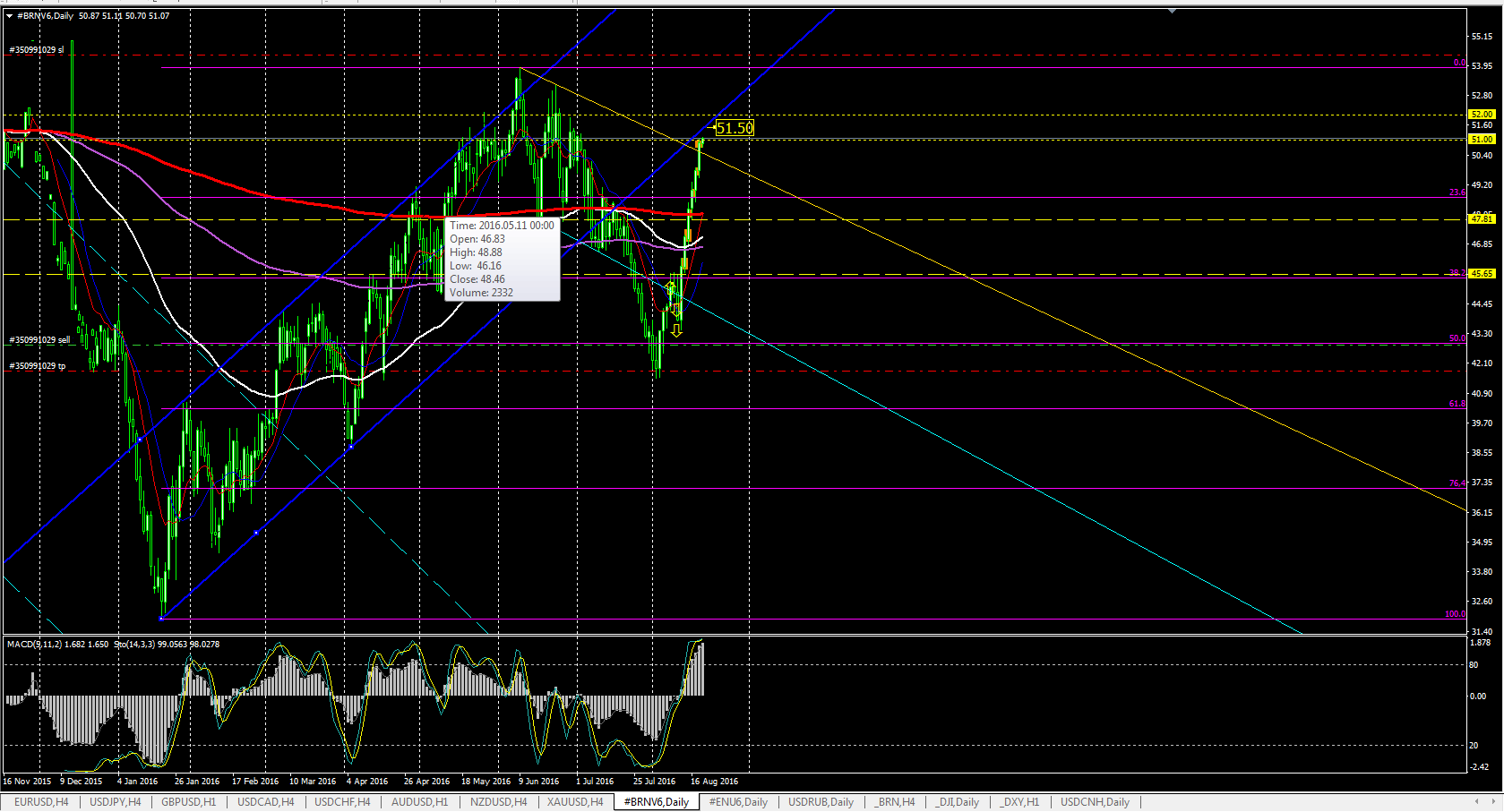1504x812 pixels.
Task: Click the 9 Jun 2016 date on time axis
Action: click(x=538, y=782)
